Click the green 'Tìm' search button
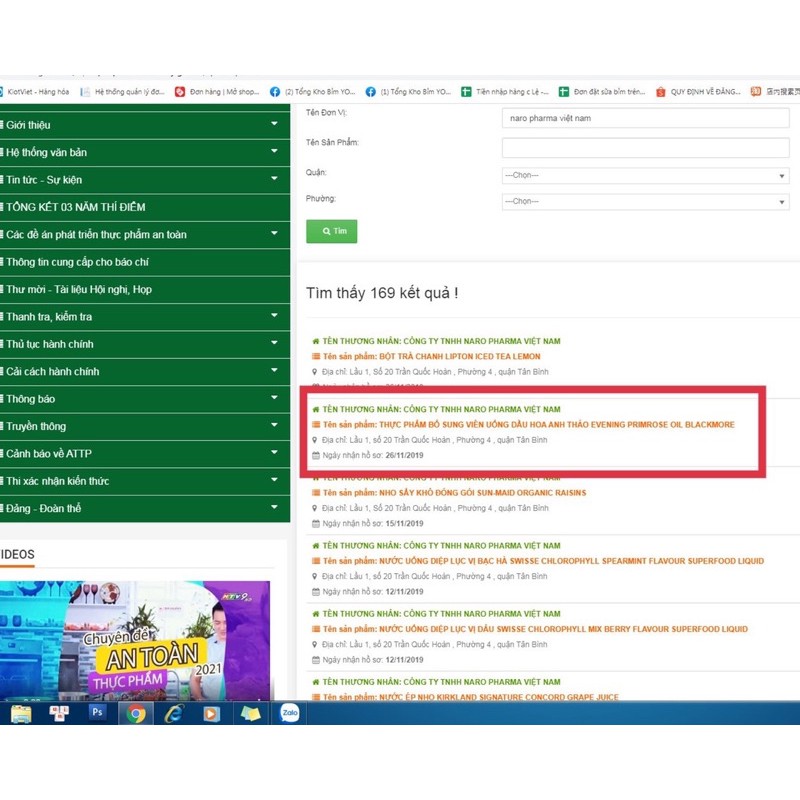Image resolution: width=800 pixels, height=800 pixels. tap(331, 231)
